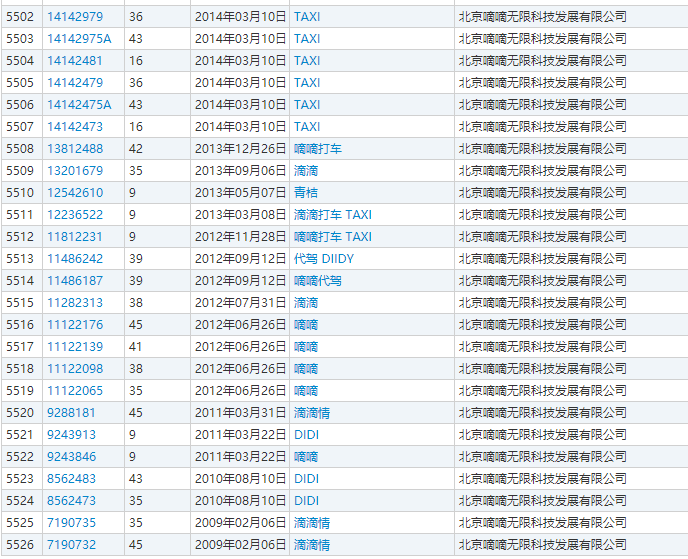The width and height of the screenshot is (688, 559).
Task: Open the 代驾 DIIDY trademark link
Action: 324,258
